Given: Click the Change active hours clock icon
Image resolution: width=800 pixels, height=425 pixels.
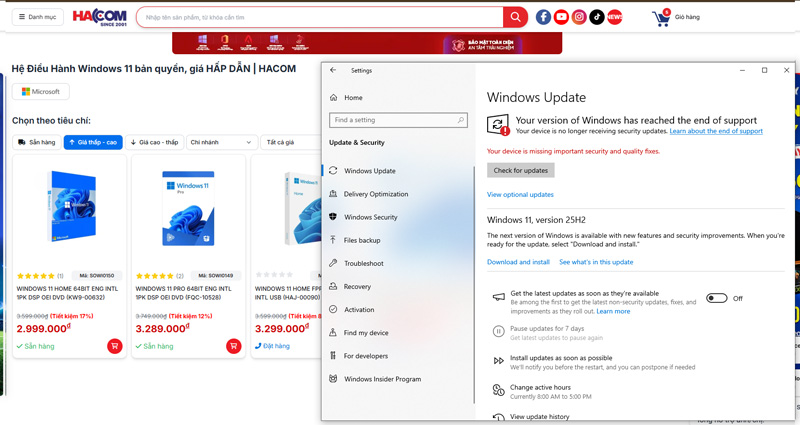Looking at the screenshot, I should 498,391.
